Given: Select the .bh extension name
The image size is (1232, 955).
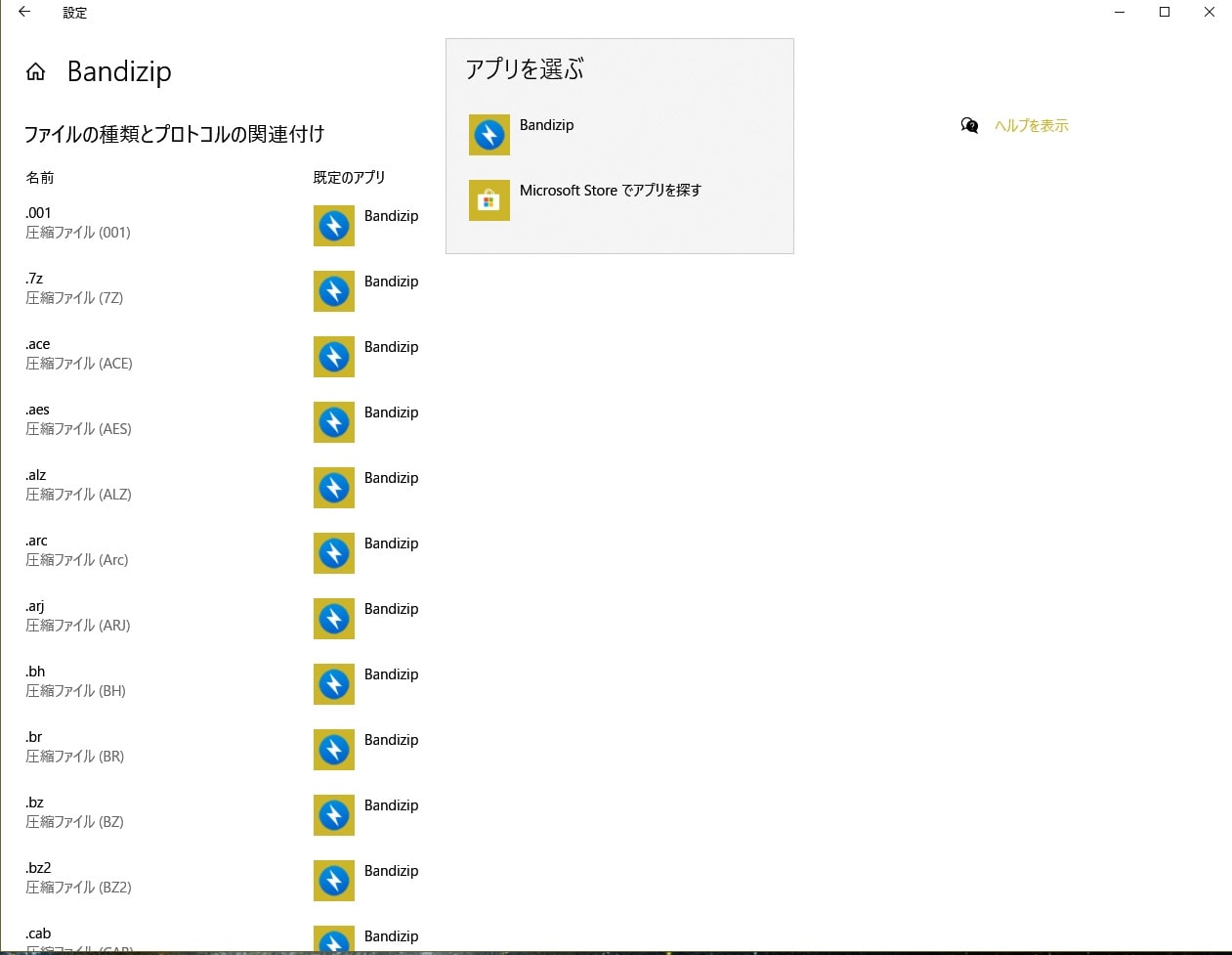Looking at the screenshot, I should (35, 672).
